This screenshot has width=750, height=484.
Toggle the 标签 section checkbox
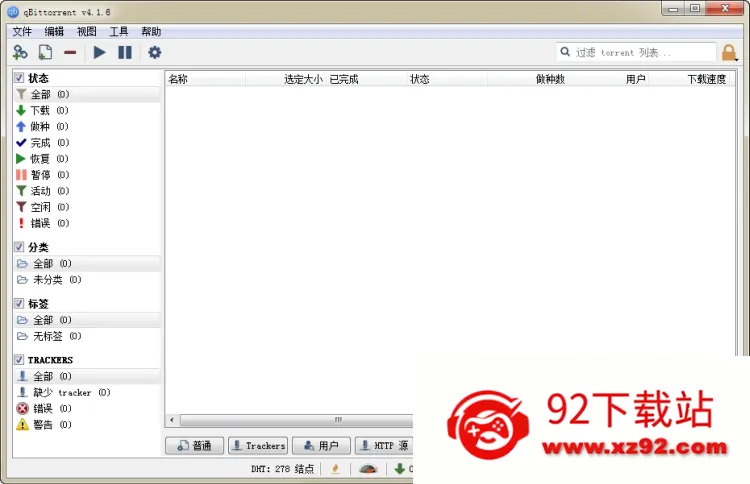tap(19, 303)
